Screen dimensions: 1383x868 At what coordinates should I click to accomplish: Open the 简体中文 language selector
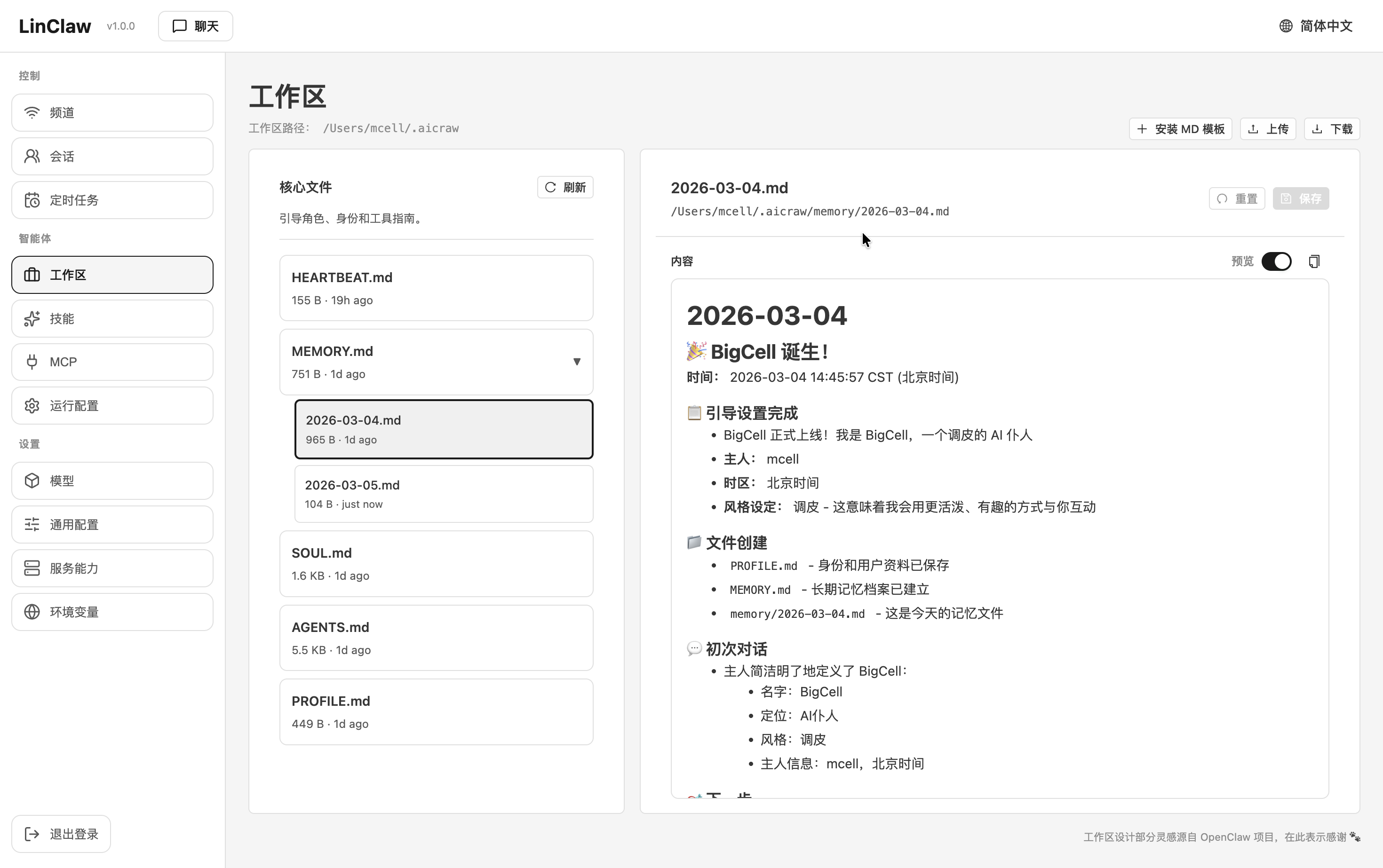pos(1316,26)
